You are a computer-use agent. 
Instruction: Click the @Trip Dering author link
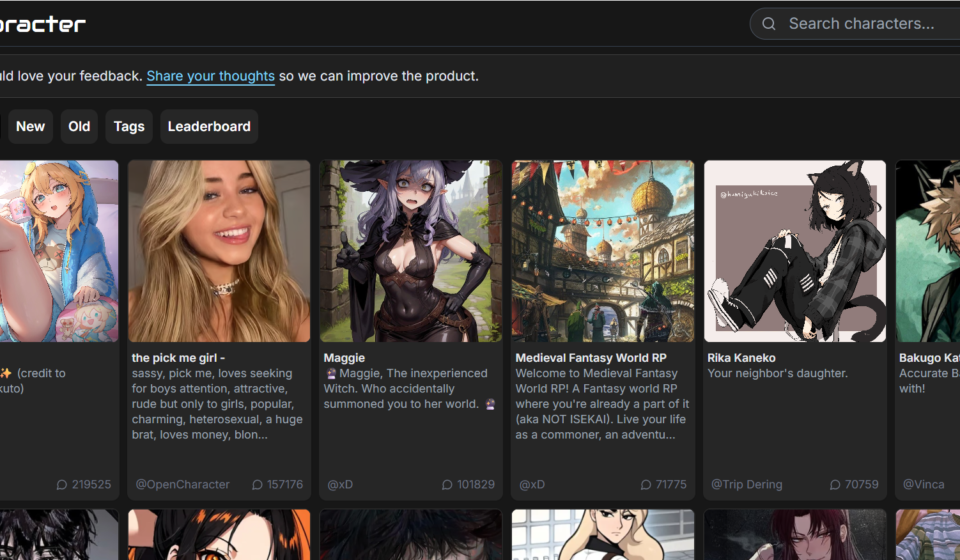click(746, 484)
